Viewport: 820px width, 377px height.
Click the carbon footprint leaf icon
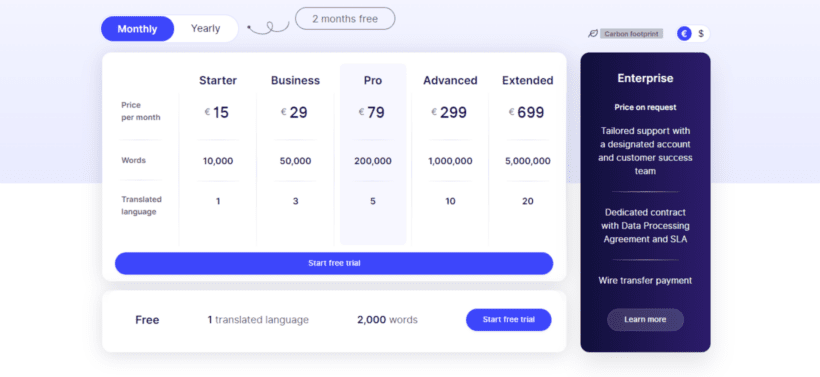(x=593, y=33)
